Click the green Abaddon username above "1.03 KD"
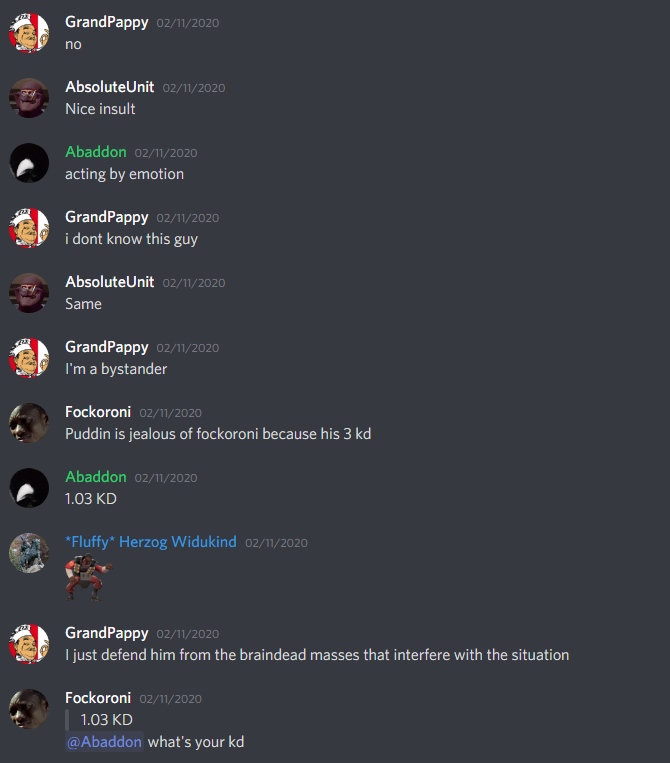 [96, 477]
